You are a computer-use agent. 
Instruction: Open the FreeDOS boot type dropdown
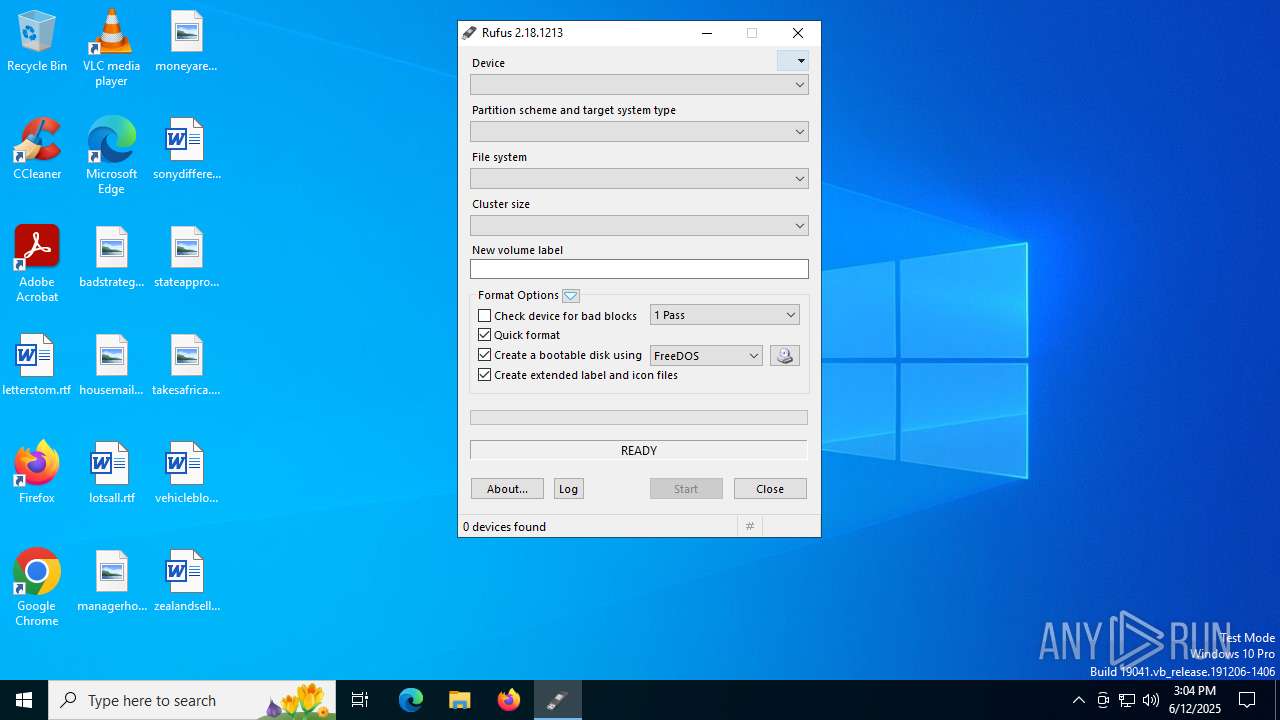point(706,356)
